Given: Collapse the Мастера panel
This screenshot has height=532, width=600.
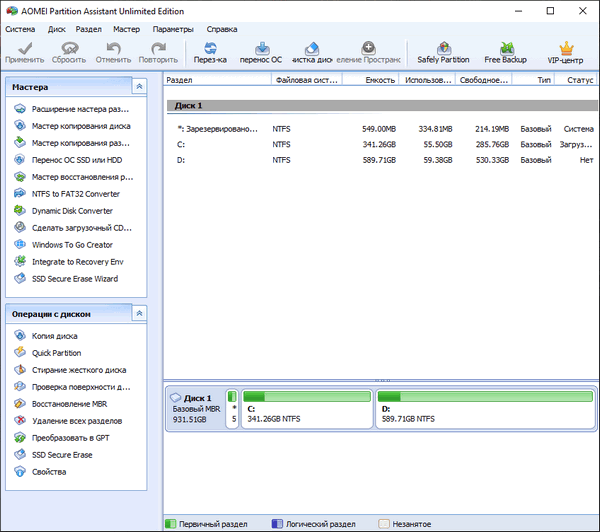Looking at the screenshot, I should [x=138, y=88].
